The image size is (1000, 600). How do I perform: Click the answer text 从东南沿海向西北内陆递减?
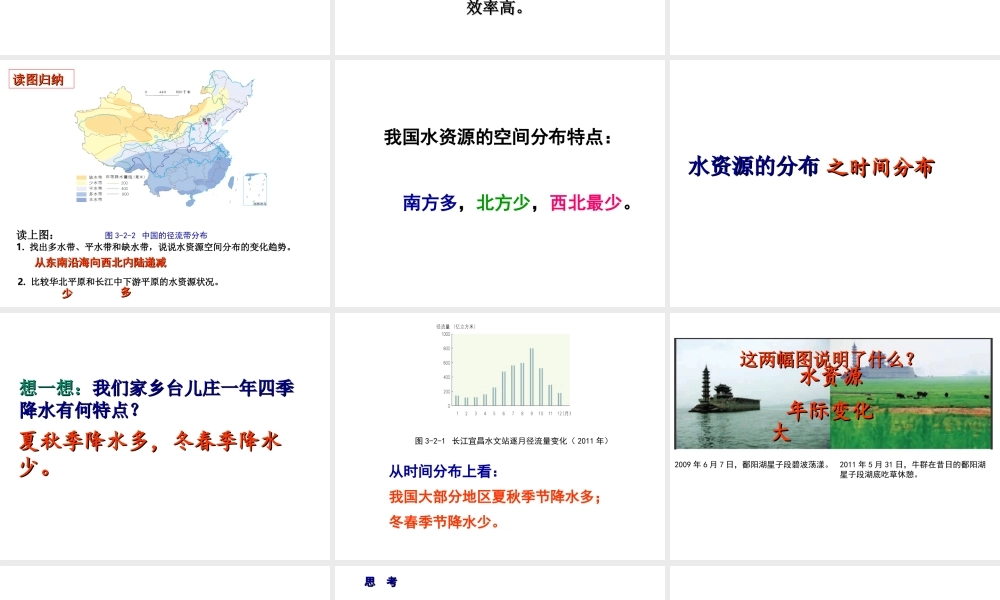click(100, 263)
